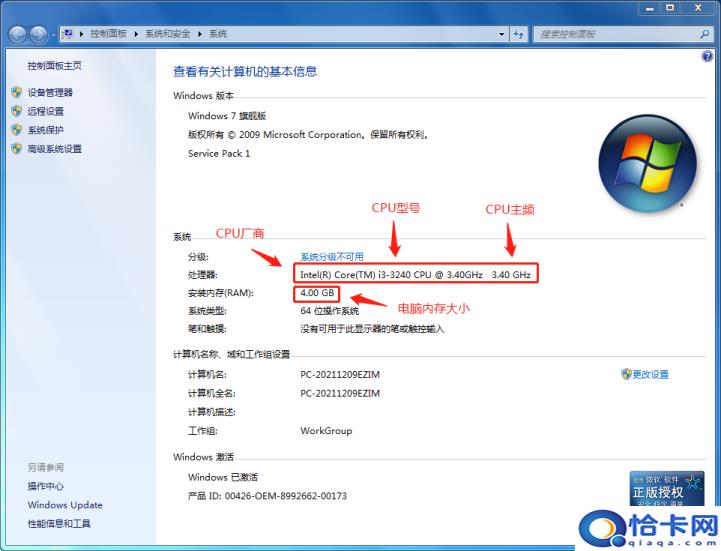Select the WorkGroup workgroup value
Screen dimensions: 721x551
pyautogui.click(x=326, y=431)
